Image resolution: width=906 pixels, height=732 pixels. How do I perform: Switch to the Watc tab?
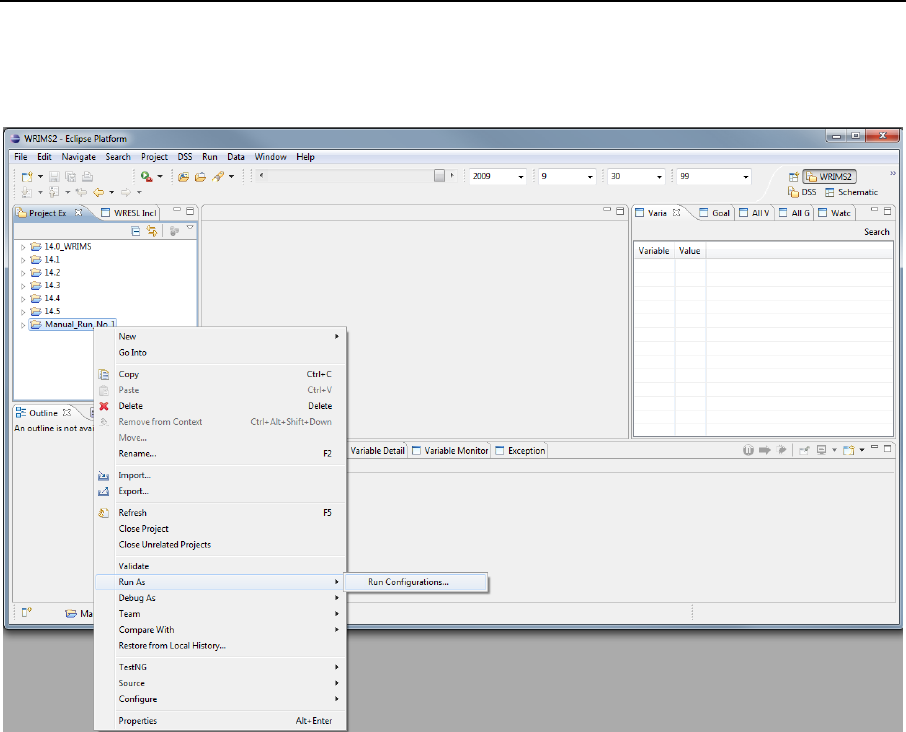tap(835, 213)
